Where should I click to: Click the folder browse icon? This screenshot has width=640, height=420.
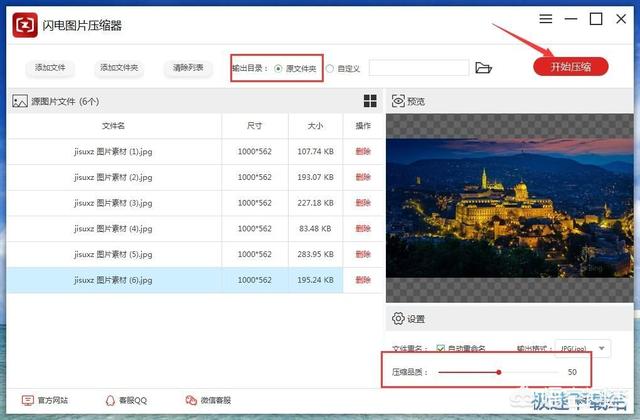tap(484, 68)
